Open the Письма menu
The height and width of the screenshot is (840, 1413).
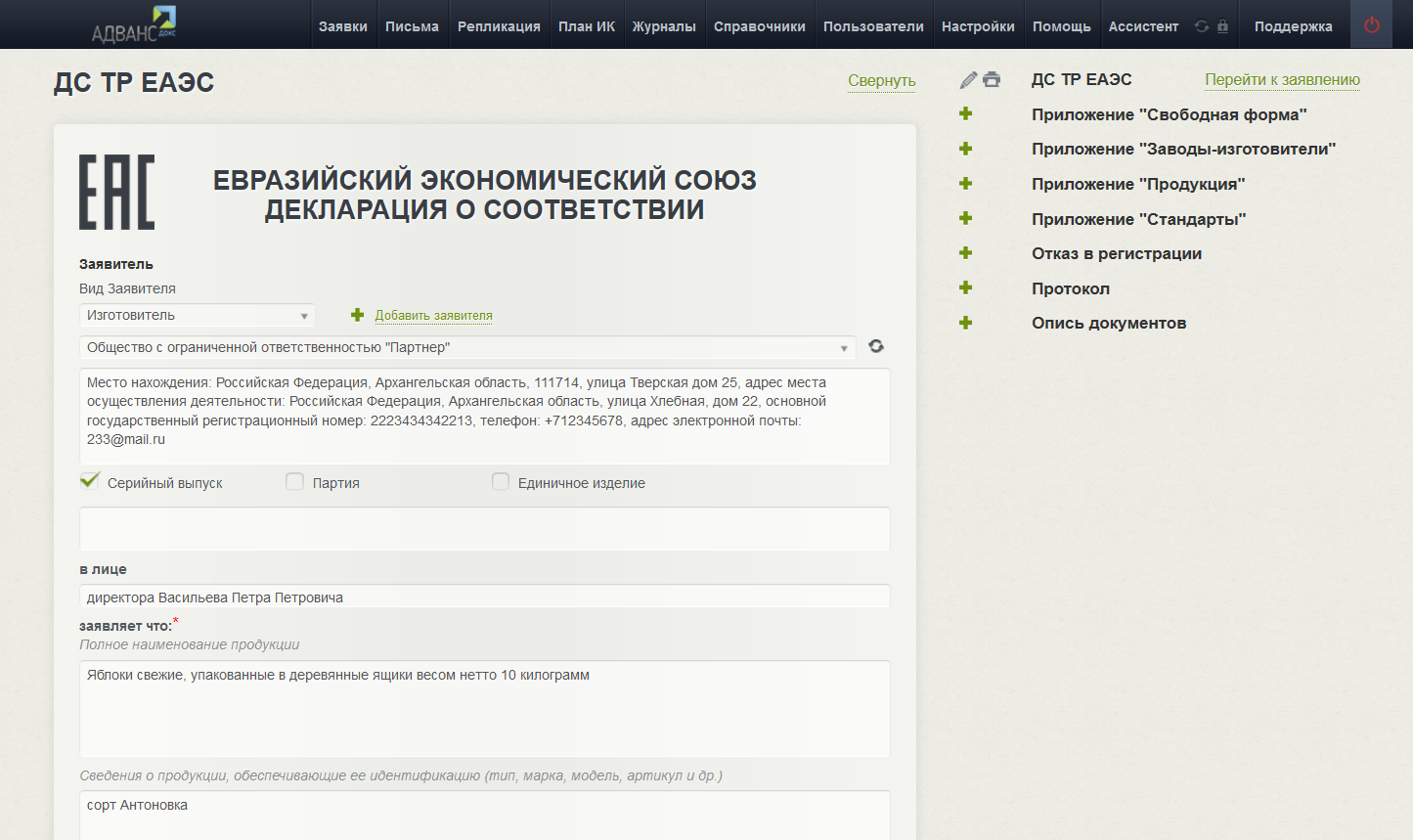click(412, 26)
